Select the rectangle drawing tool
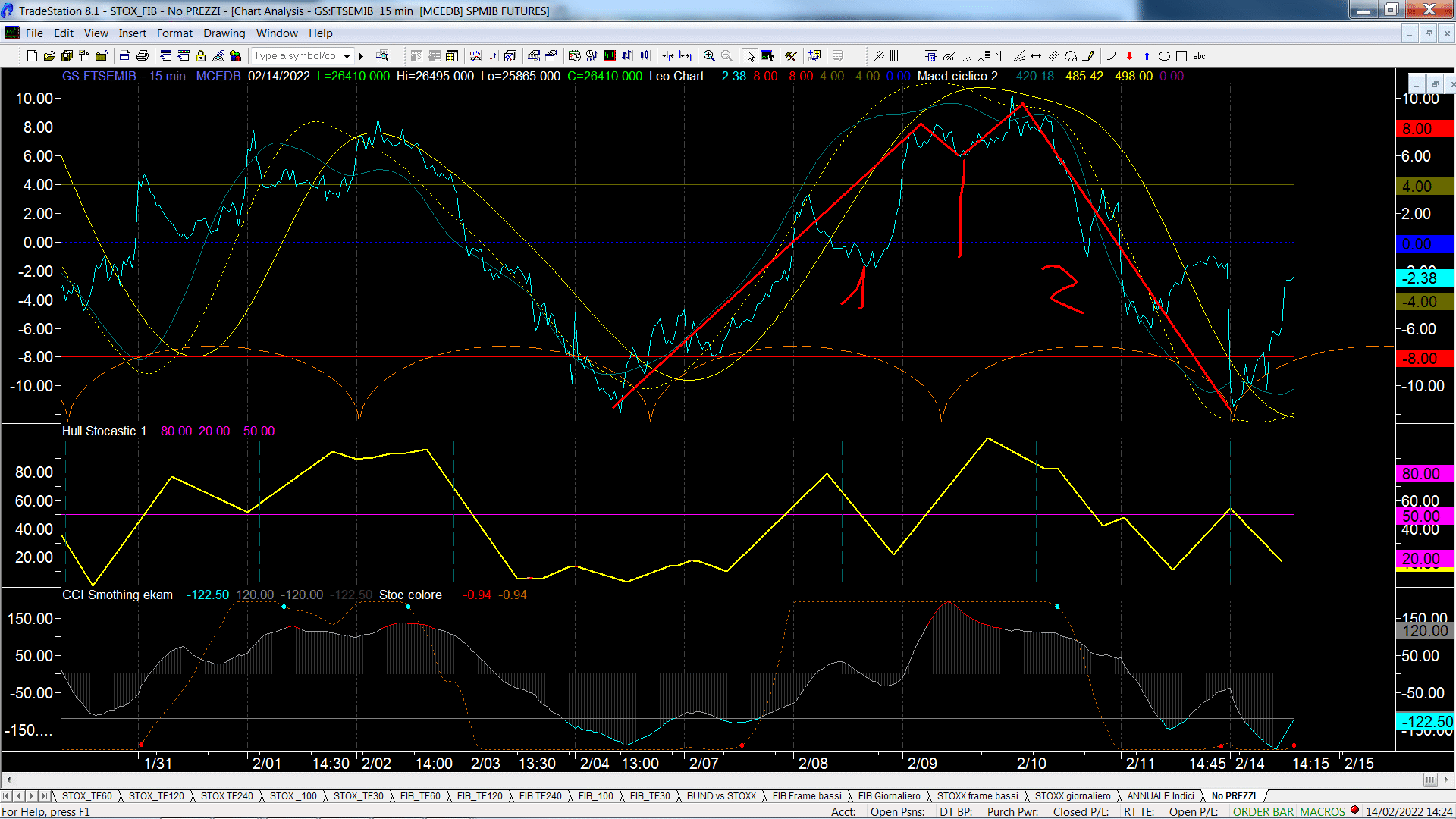Viewport: 1456px width, 819px height. pos(1181,56)
